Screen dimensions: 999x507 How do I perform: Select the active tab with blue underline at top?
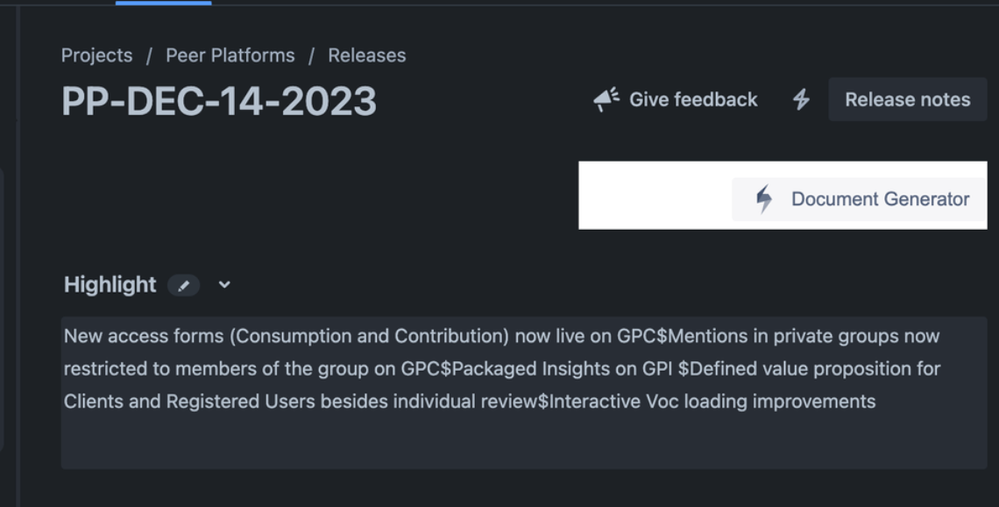pos(163,3)
